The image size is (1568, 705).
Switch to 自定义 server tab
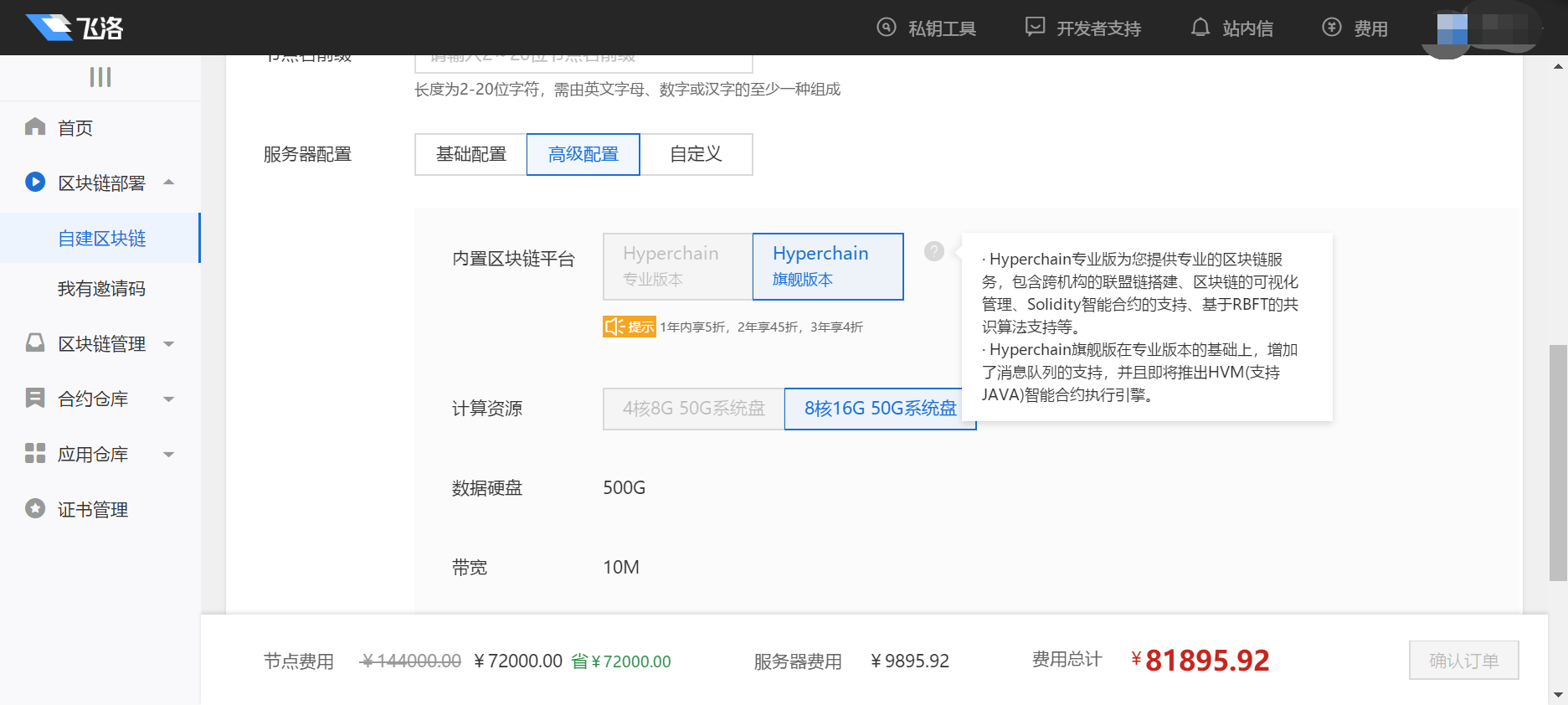point(697,154)
